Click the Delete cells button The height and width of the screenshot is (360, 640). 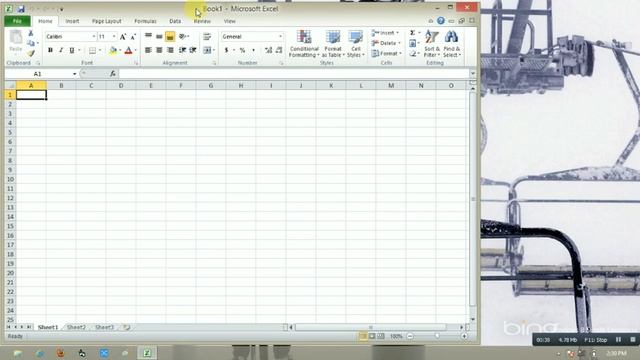coord(387,43)
